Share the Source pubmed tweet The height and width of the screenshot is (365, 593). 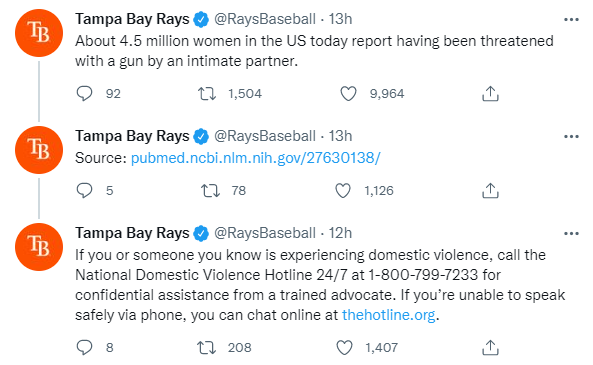click(x=490, y=190)
